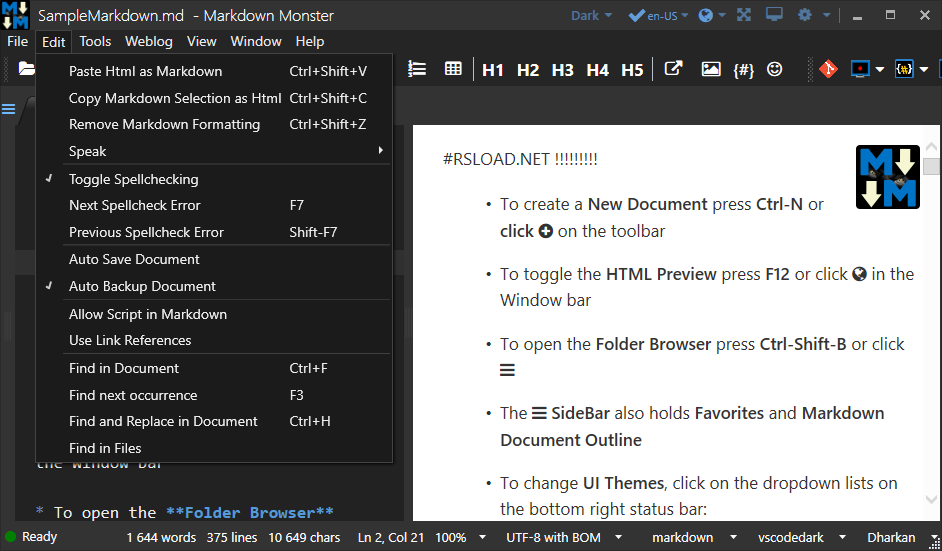Select Remove Markdown Formatting entry
The height and width of the screenshot is (551, 942).
click(164, 124)
